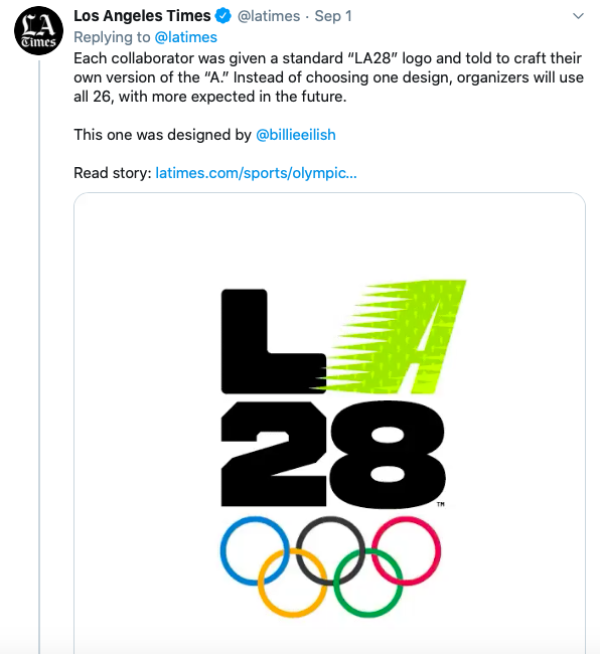
Task: Click the vertical reply thread line
Action: pos(40,355)
